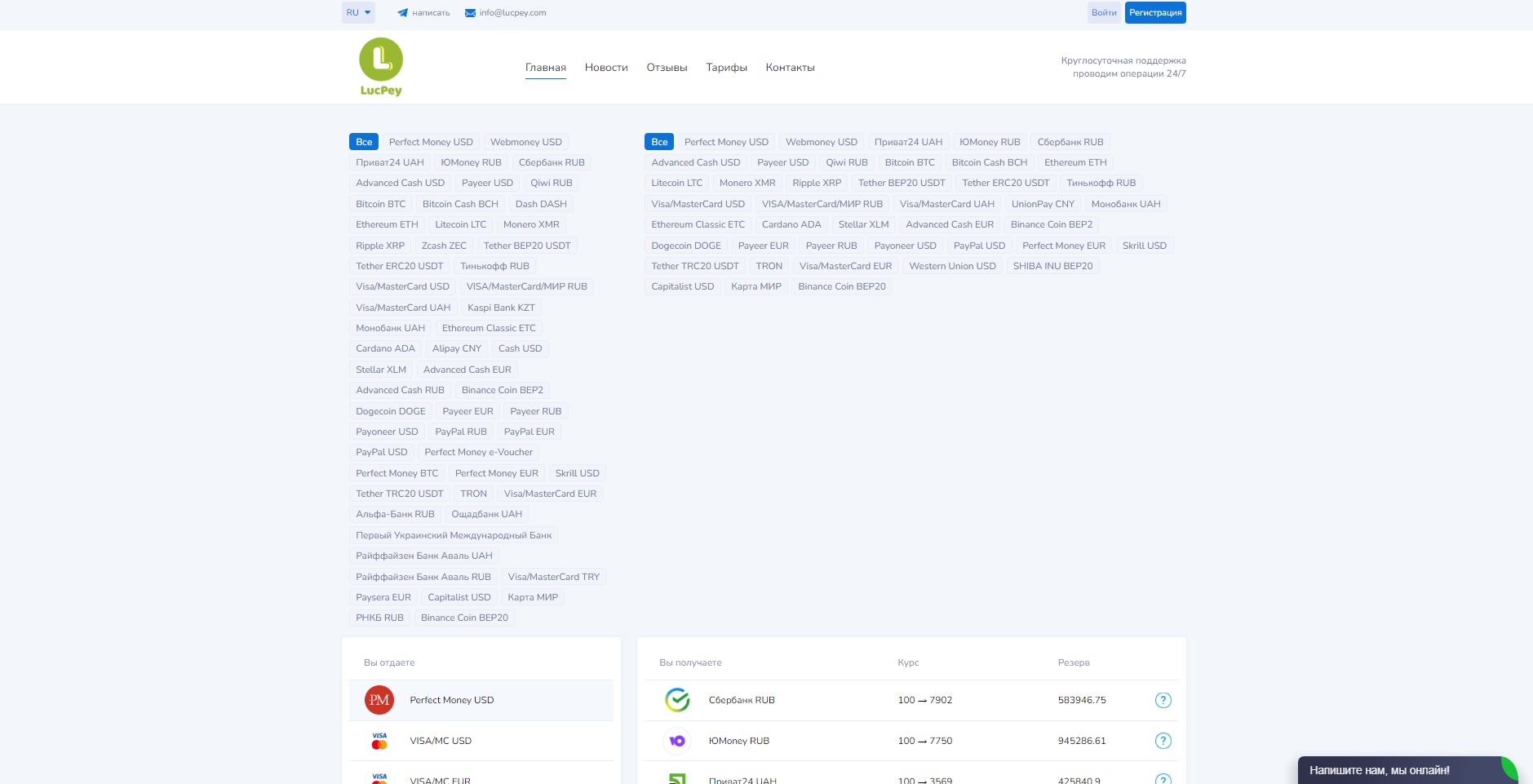
Task: Open the Контакты menu item
Action: click(791, 68)
